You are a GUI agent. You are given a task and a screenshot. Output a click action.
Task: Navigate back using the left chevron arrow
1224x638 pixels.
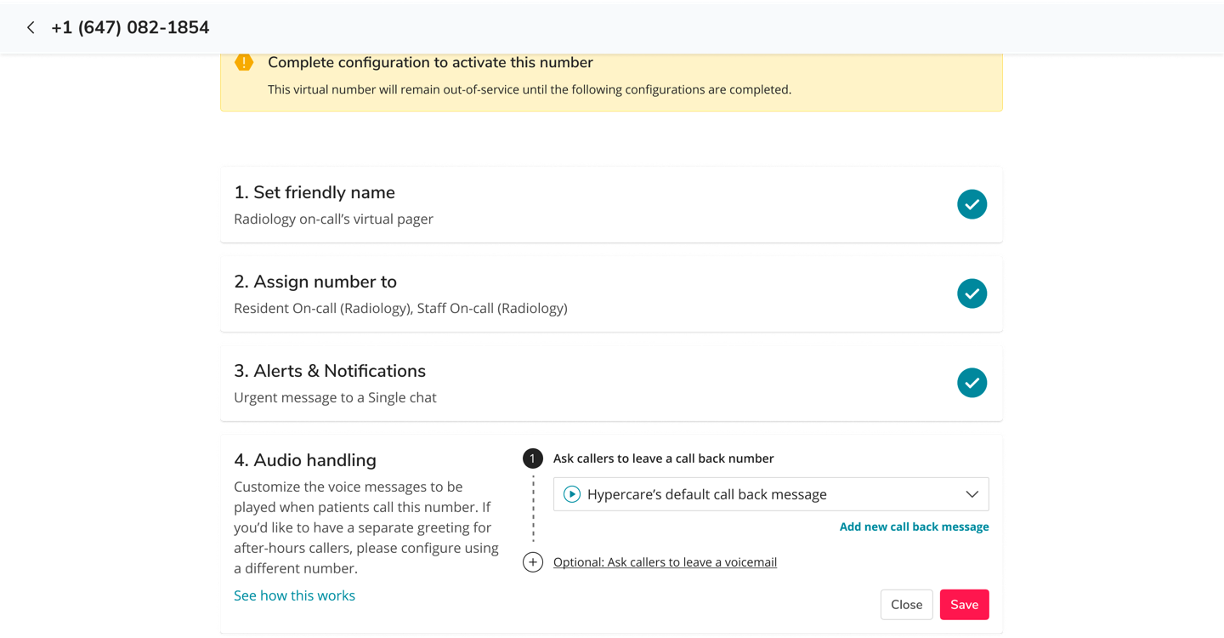click(x=30, y=27)
